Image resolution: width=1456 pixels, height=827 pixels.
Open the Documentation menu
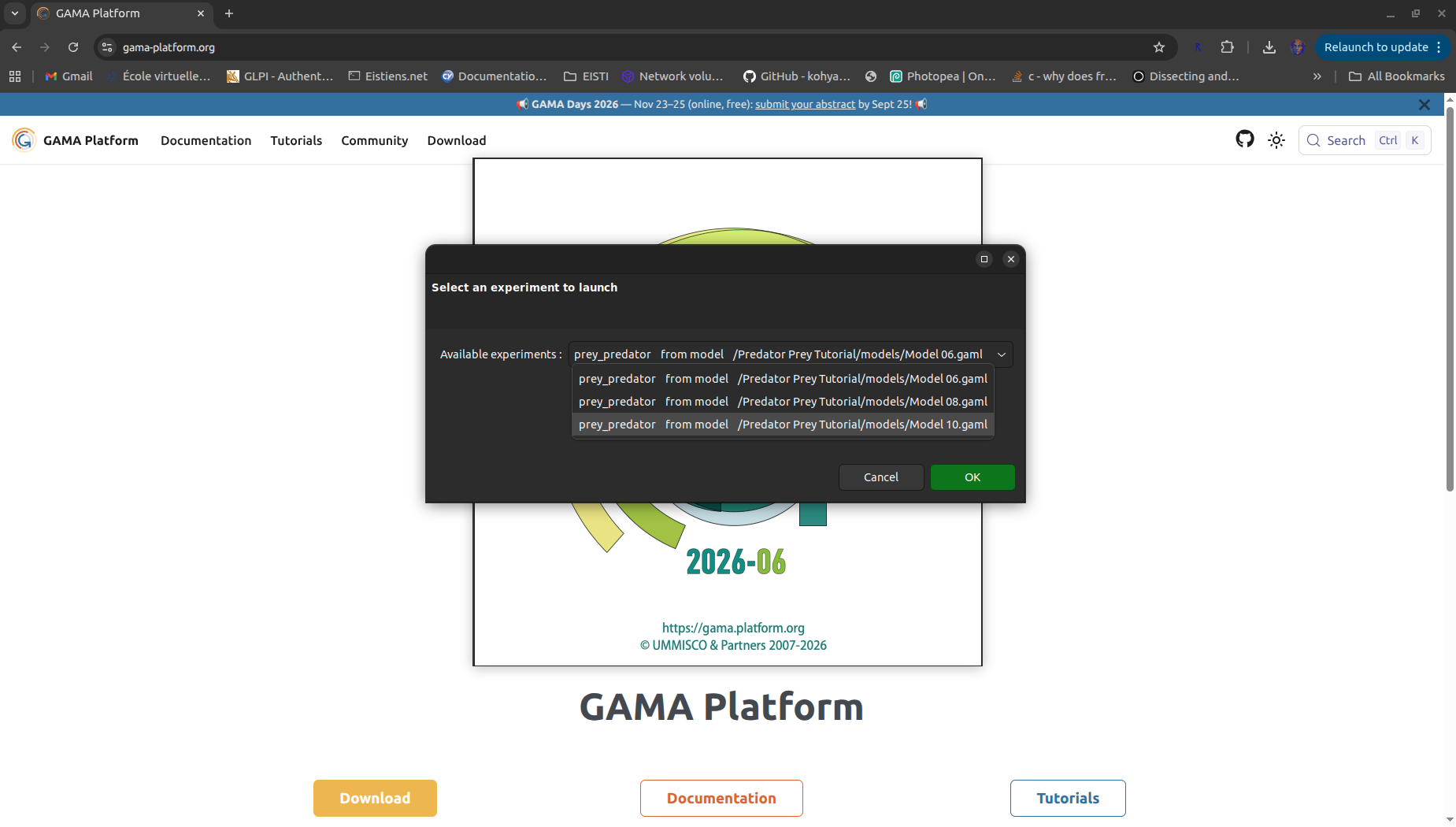click(x=206, y=140)
